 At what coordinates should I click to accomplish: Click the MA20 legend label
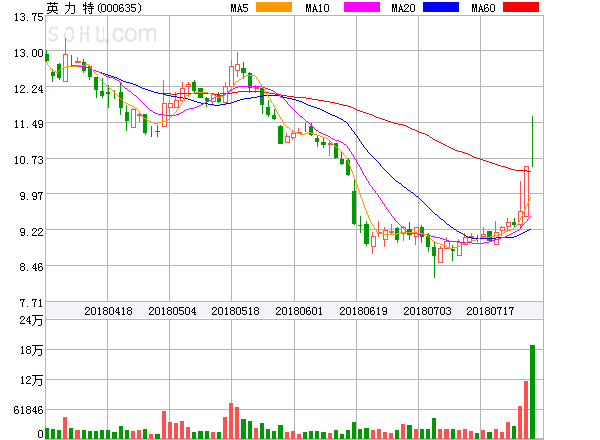tap(403, 8)
